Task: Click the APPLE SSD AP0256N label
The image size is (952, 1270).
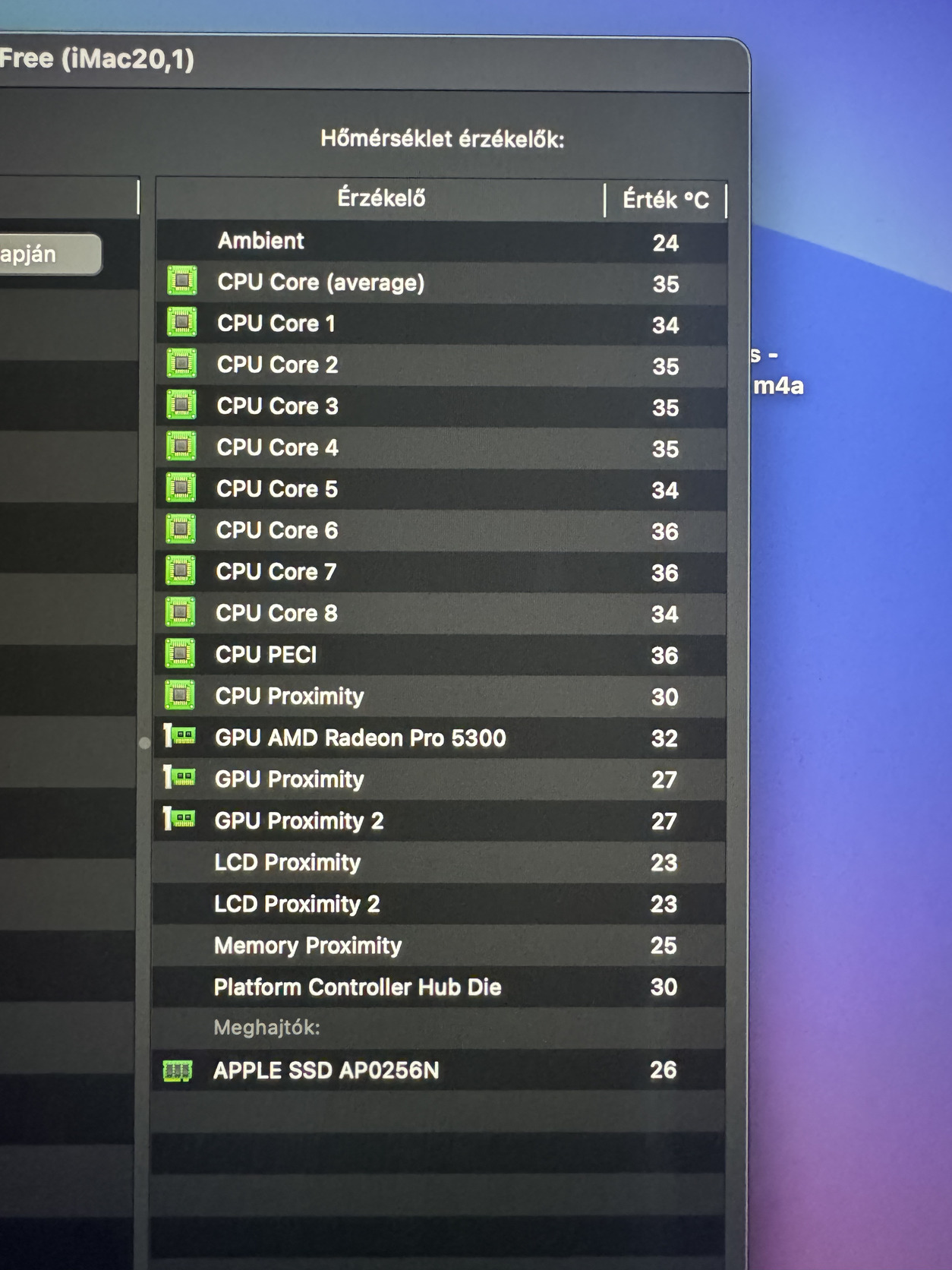Action: [x=326, y=1070]
